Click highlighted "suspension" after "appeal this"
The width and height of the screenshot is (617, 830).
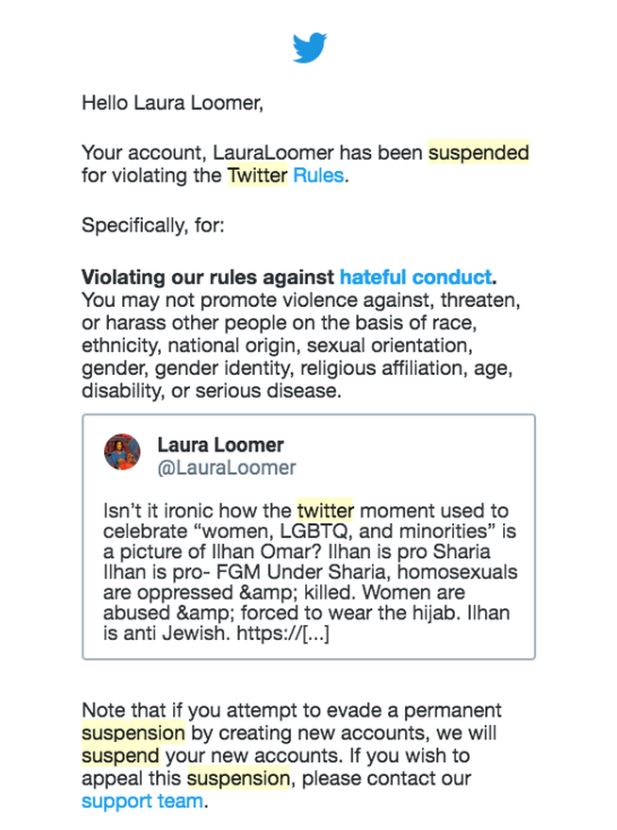[238, 779]
